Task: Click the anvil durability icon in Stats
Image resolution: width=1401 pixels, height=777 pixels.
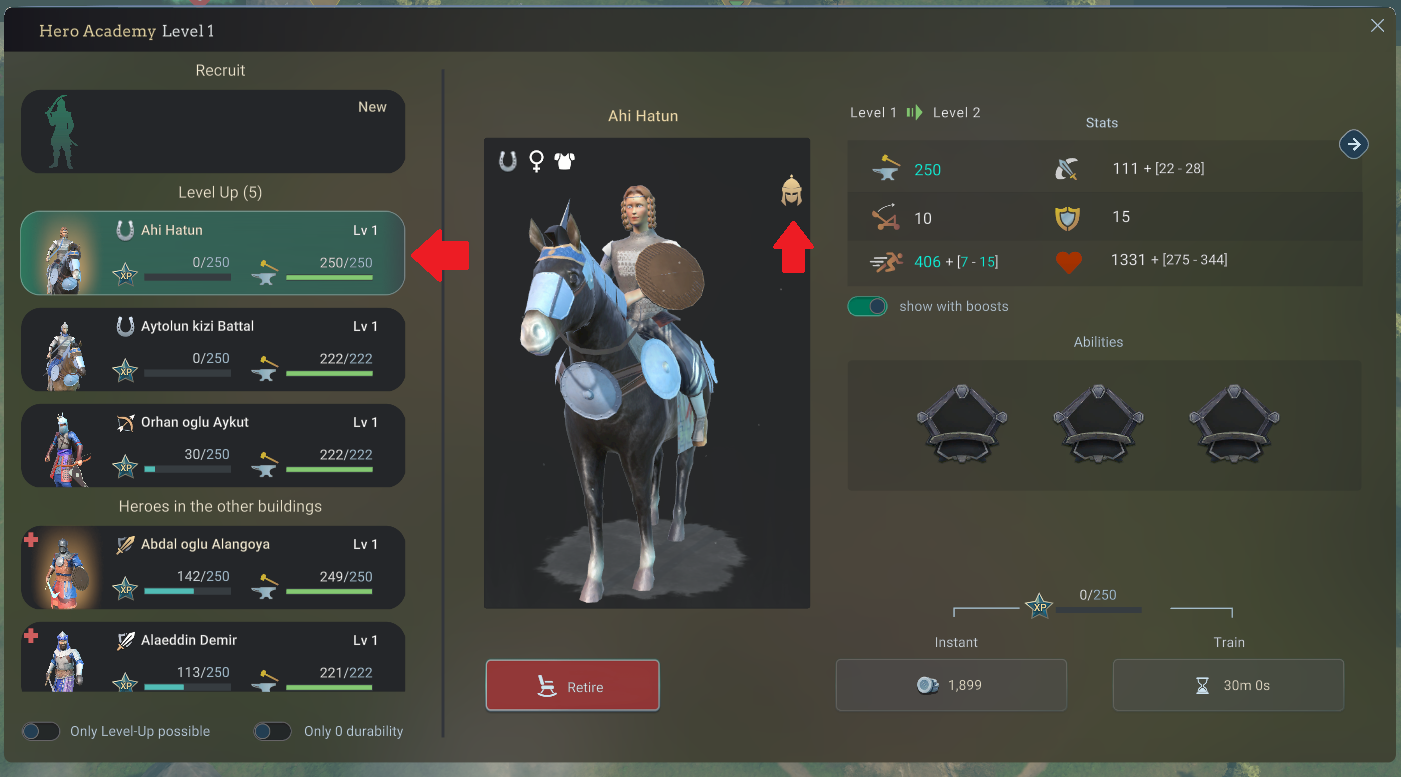Action: tap(885, 169)
